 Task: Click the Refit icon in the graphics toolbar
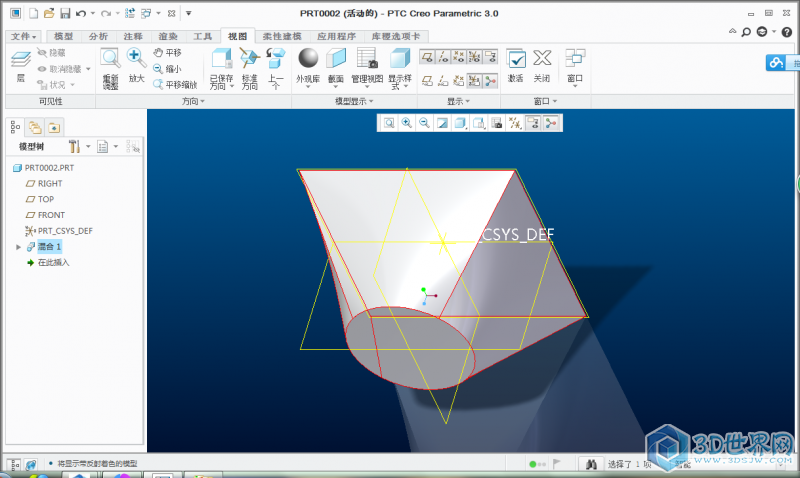[x=389, y=123]
